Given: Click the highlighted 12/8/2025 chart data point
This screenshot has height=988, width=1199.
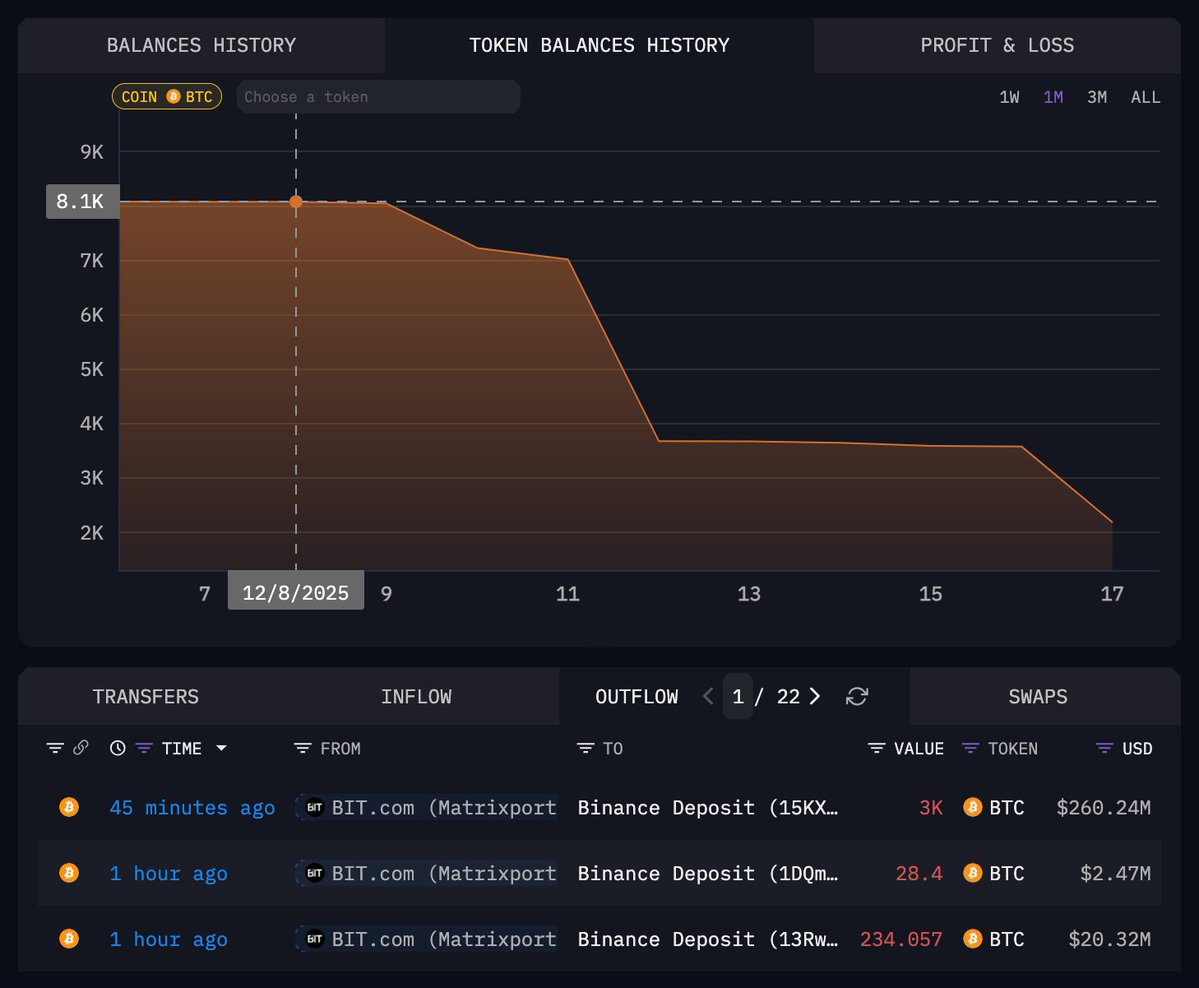Looking at the screenshot, I should tap(296, 202).
